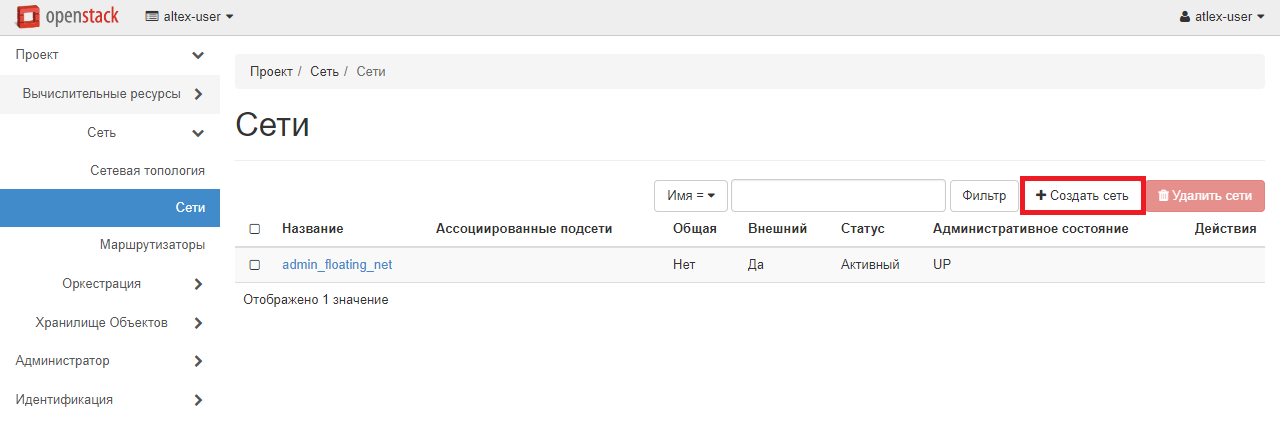This screenshot has height=444, width=1280.
Task: Collapse the Сеть section chevron
Action: click(x=198, y=133)
